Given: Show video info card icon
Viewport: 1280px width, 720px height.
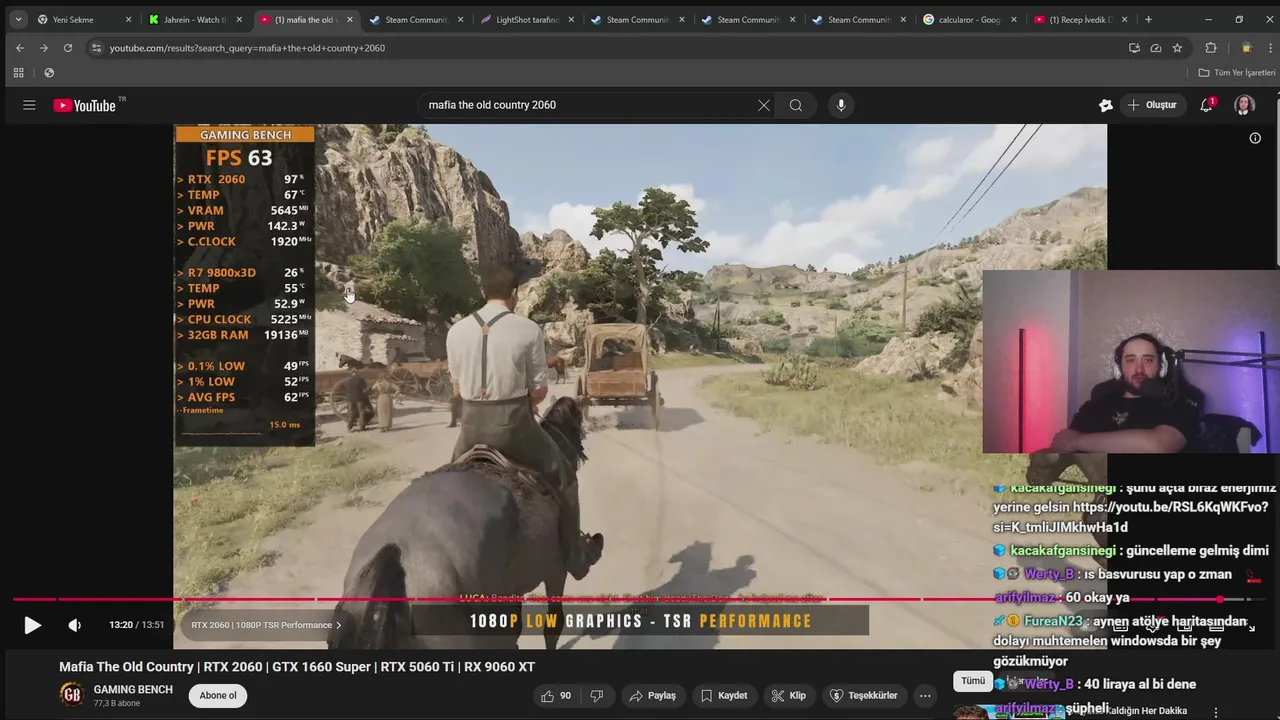Looking at the screenshot, I should (x=1255, y=138).
